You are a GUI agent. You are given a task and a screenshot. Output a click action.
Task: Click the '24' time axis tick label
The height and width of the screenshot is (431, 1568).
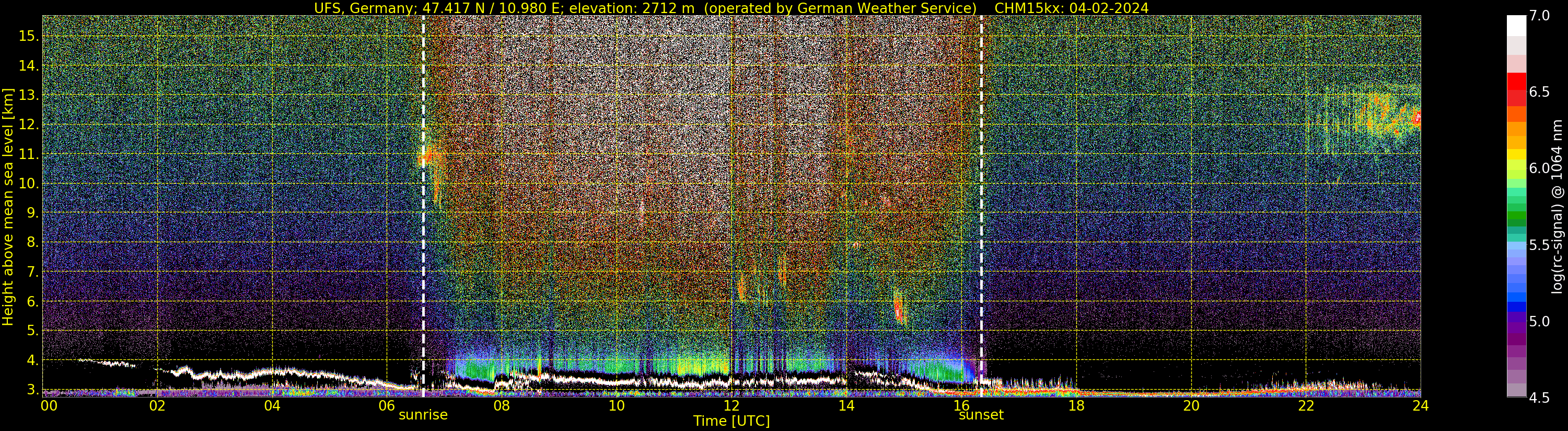[1421, 405]
